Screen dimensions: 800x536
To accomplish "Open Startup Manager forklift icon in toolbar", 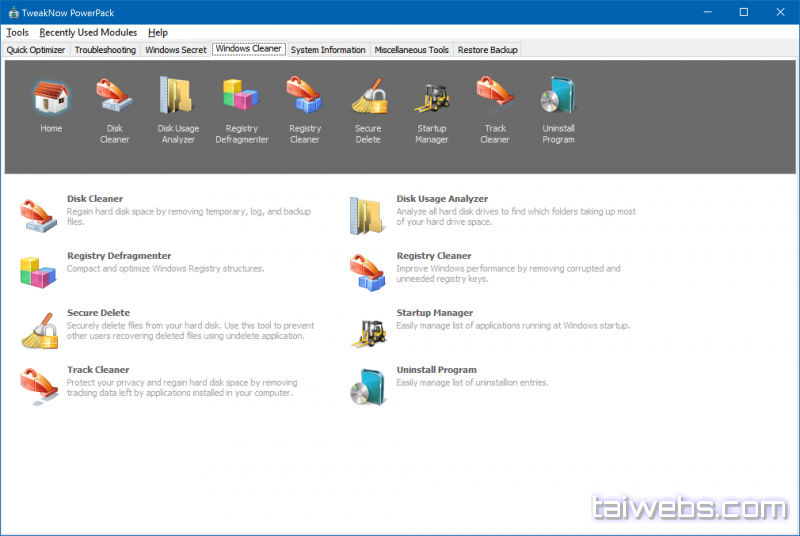I will coord(431,99).
